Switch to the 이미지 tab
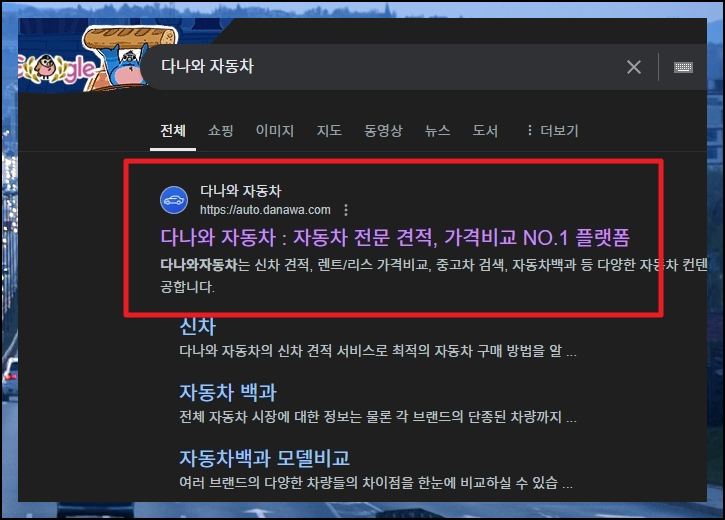 point(275,131)
